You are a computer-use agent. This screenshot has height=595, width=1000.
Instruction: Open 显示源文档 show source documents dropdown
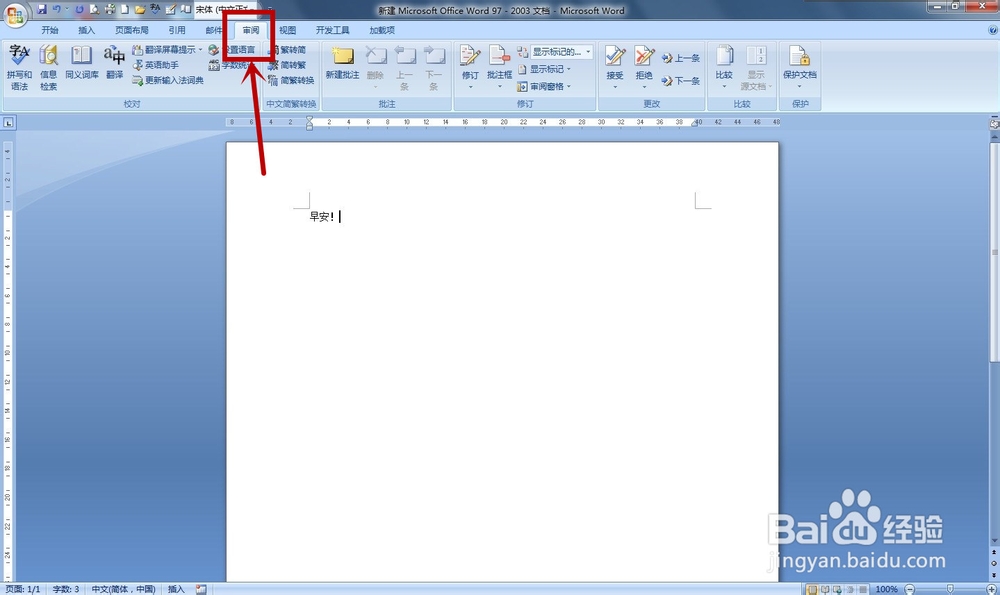pos(756,68)
